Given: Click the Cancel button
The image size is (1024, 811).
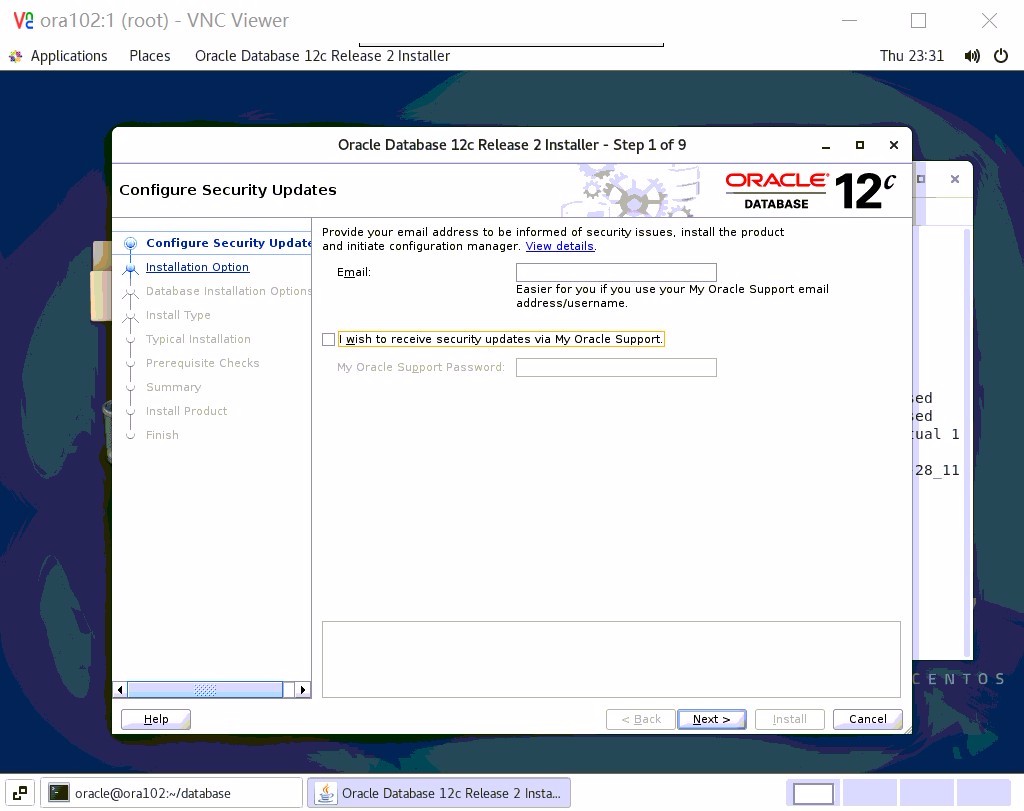Looking at the screenshot, I should coord(867,719).
